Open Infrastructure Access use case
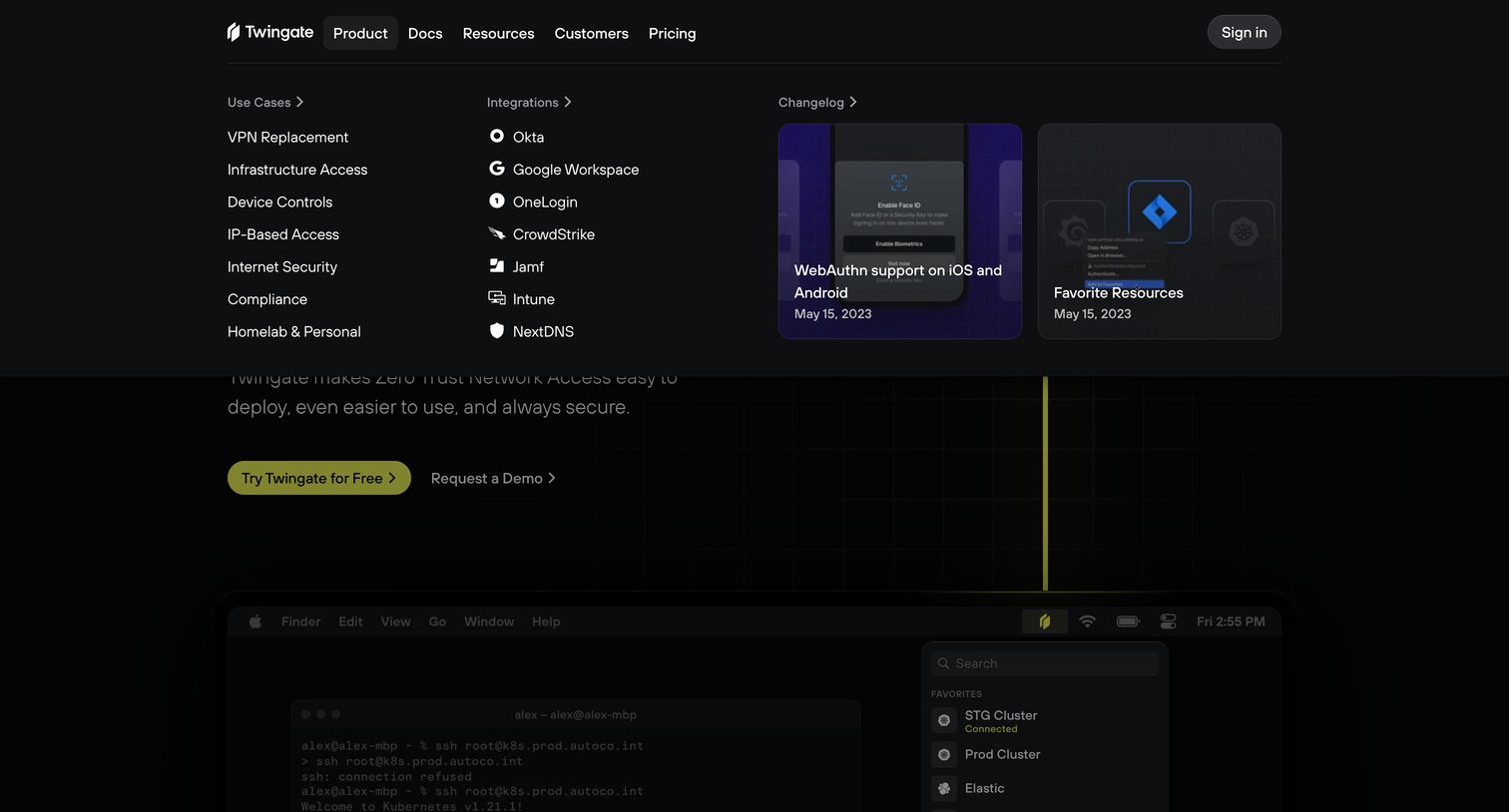The width and height of the screenshot is (1509, 812). (297, 170)
